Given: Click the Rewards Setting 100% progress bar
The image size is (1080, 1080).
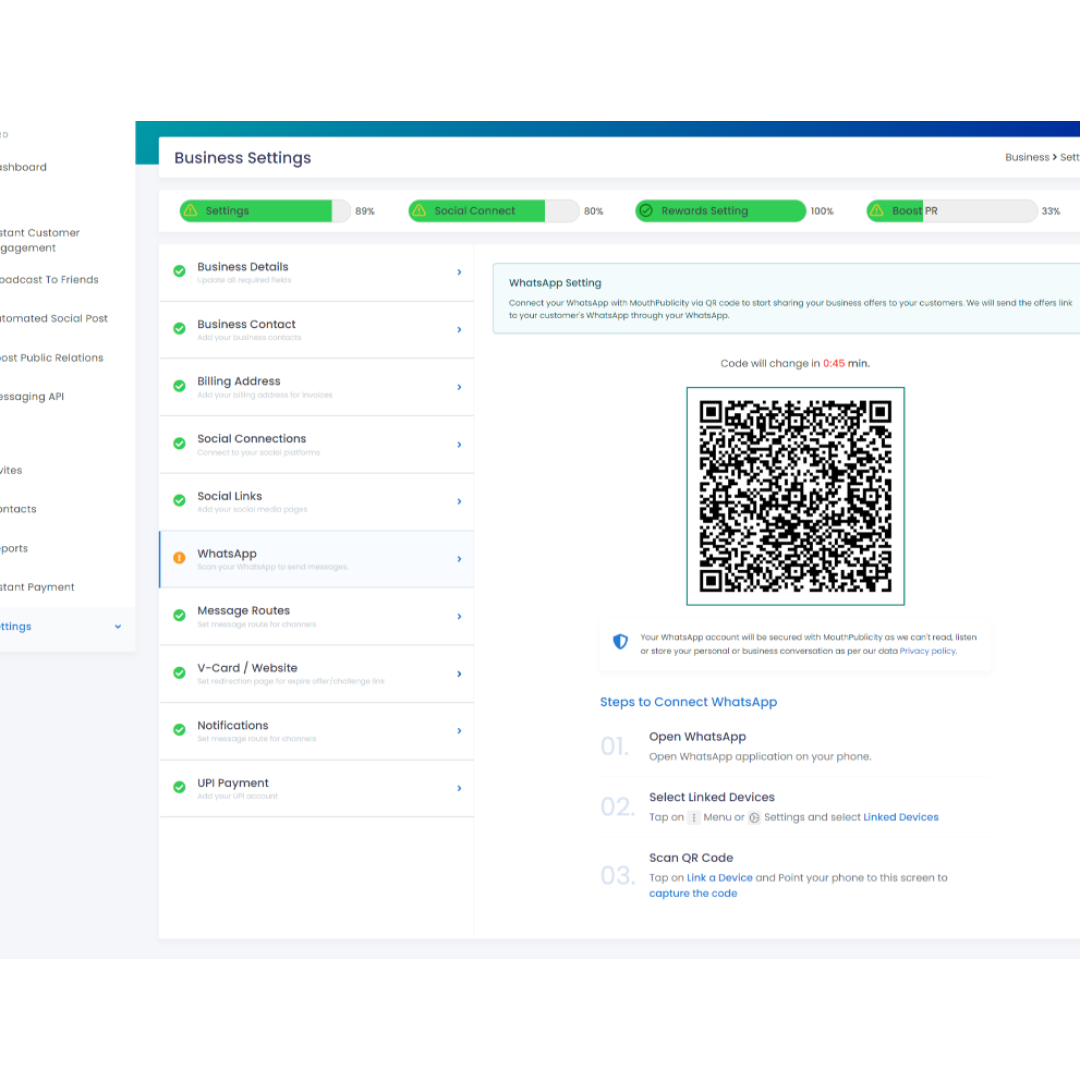Looking at the screenshot, I should pyautogui.click(x=720, y=211).
